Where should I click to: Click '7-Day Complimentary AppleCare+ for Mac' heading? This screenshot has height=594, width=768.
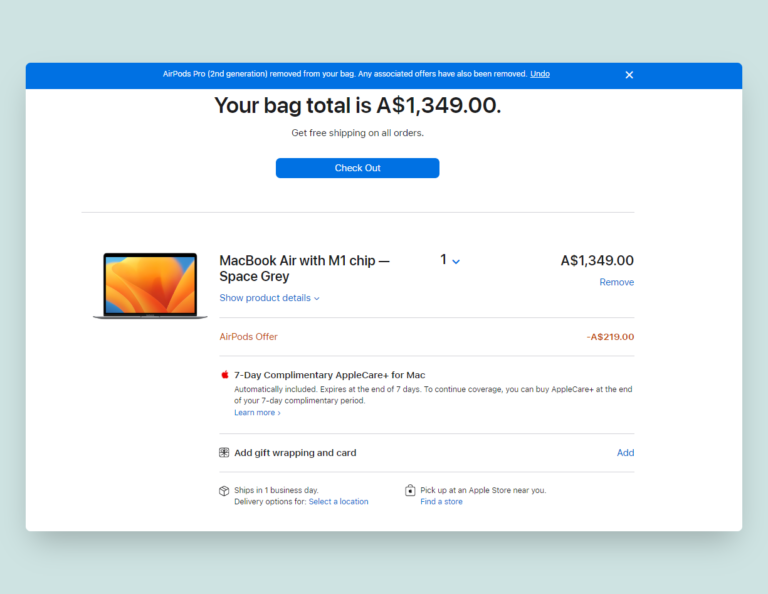pyautogui.click(x=330, y=375)
